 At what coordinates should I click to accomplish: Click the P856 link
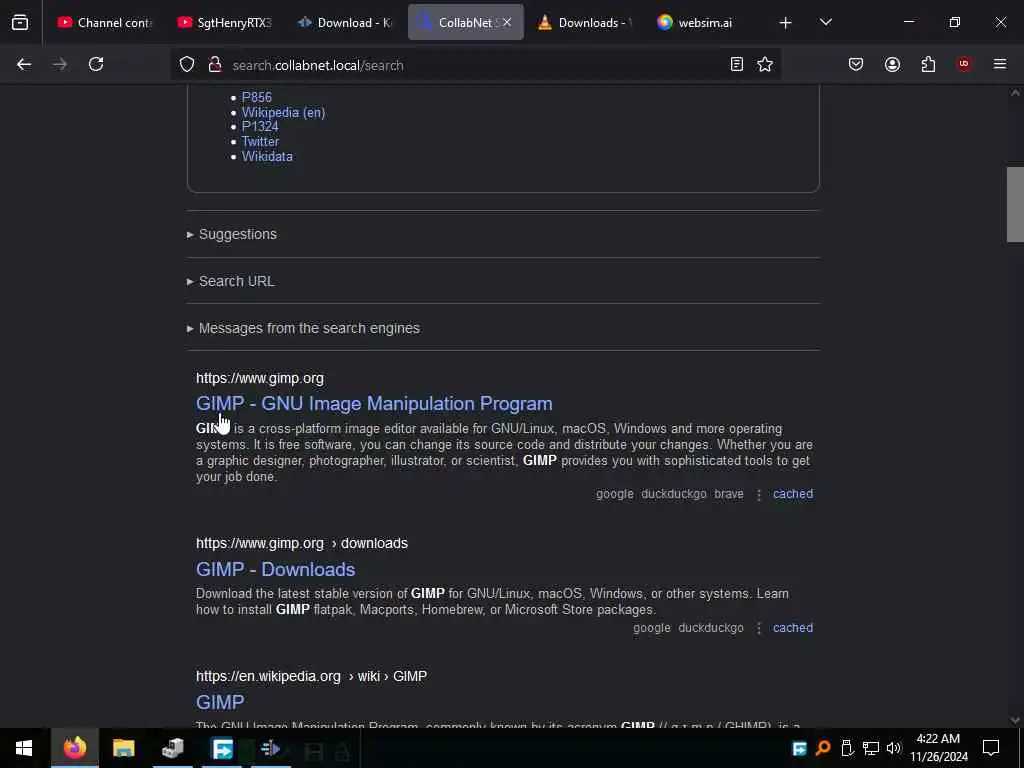coord(257,97)
